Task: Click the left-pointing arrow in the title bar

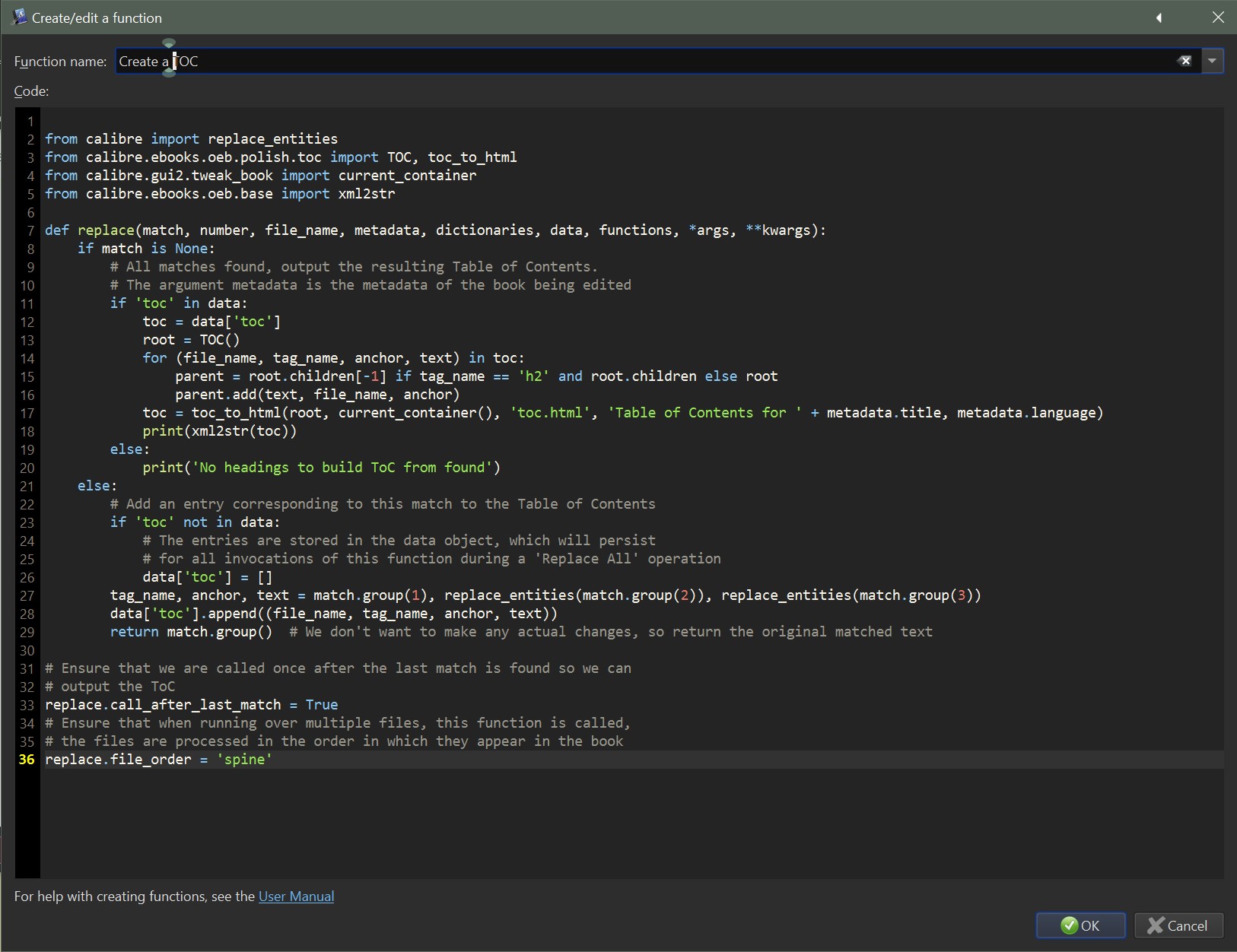Action: click(x=1159, y=17)
